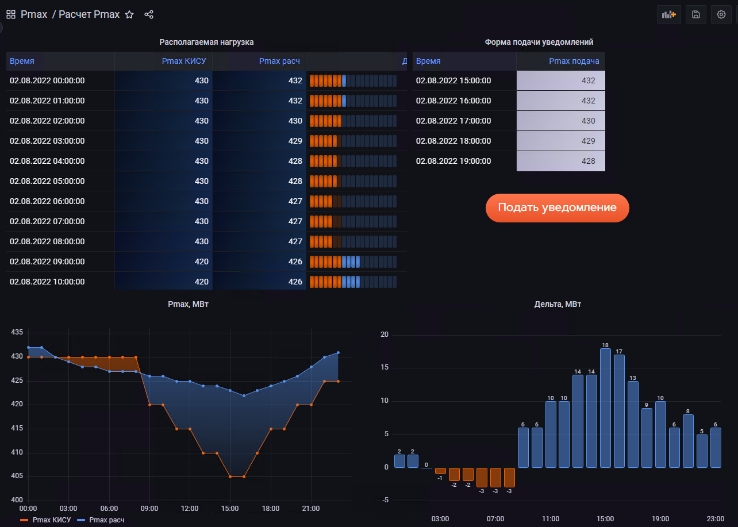Screen dimensions: 738x527
Task: Save dashboard using the floppy disk icon
Action: 695,15
